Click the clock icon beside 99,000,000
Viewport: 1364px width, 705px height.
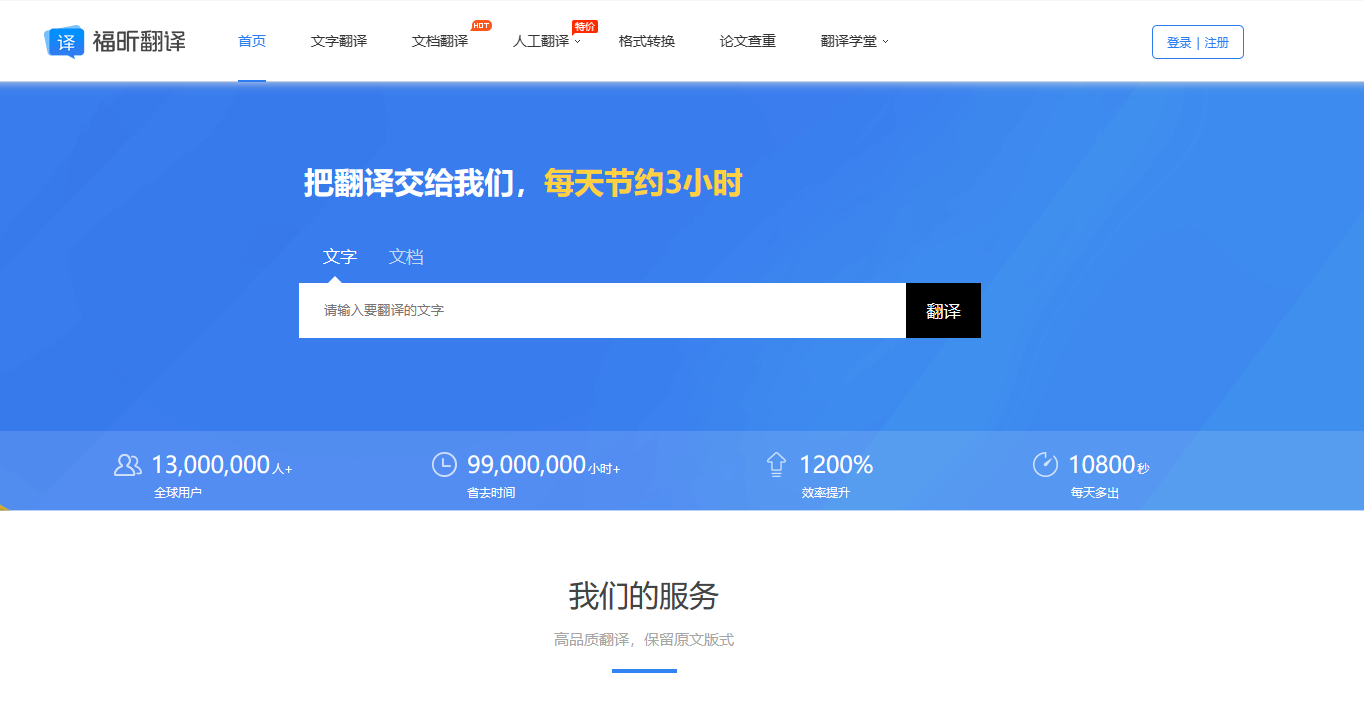(444, 464)
